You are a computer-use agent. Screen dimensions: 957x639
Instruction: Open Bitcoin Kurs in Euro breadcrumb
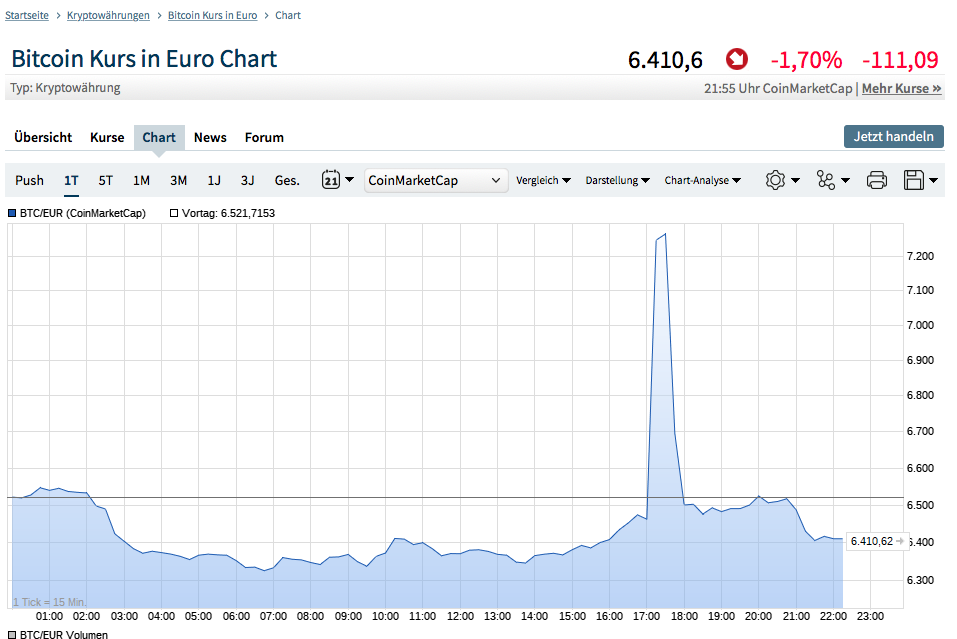pos(212,15)
